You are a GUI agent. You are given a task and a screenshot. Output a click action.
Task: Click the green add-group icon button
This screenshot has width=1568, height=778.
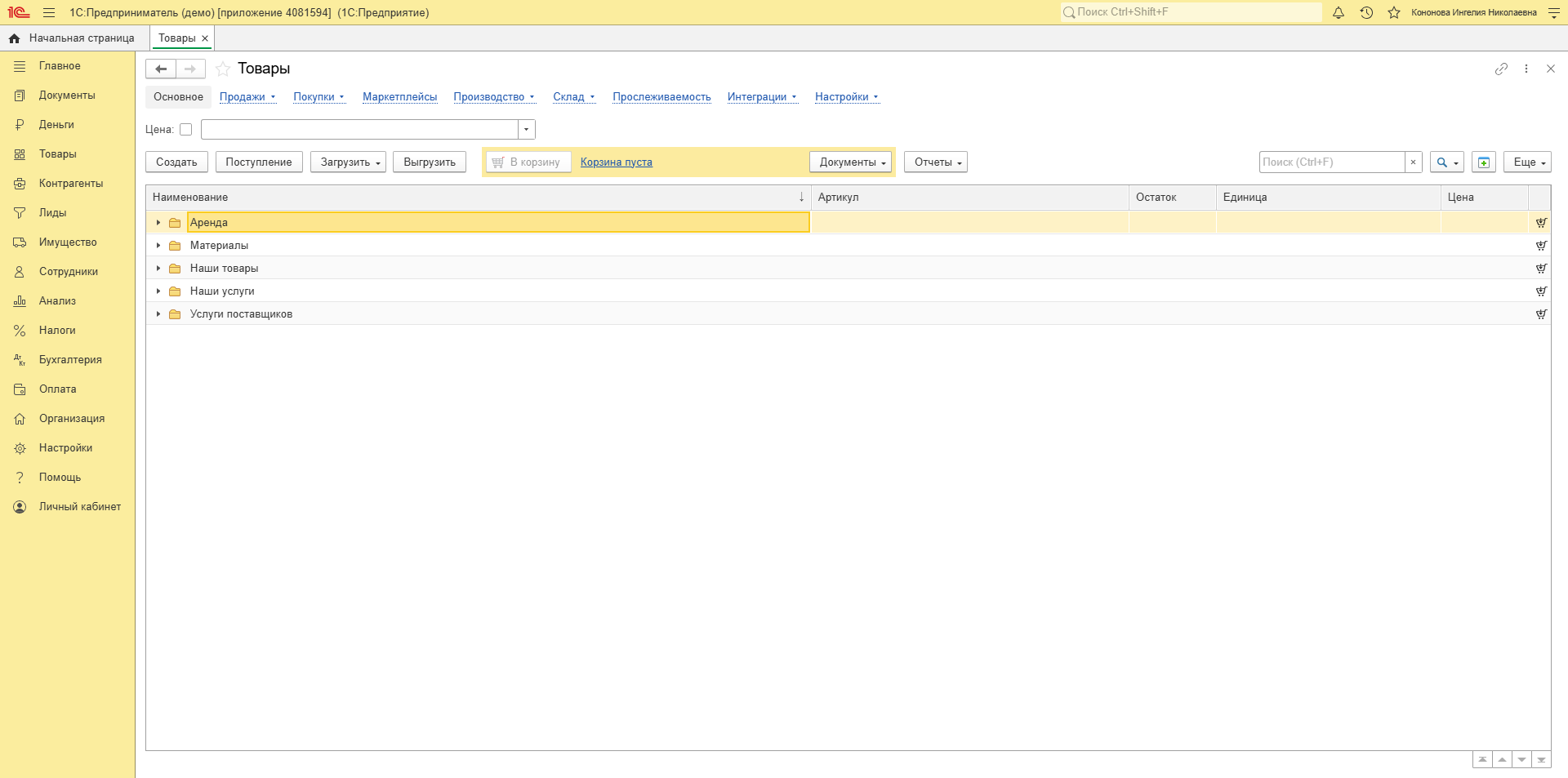pos(1484,162)
